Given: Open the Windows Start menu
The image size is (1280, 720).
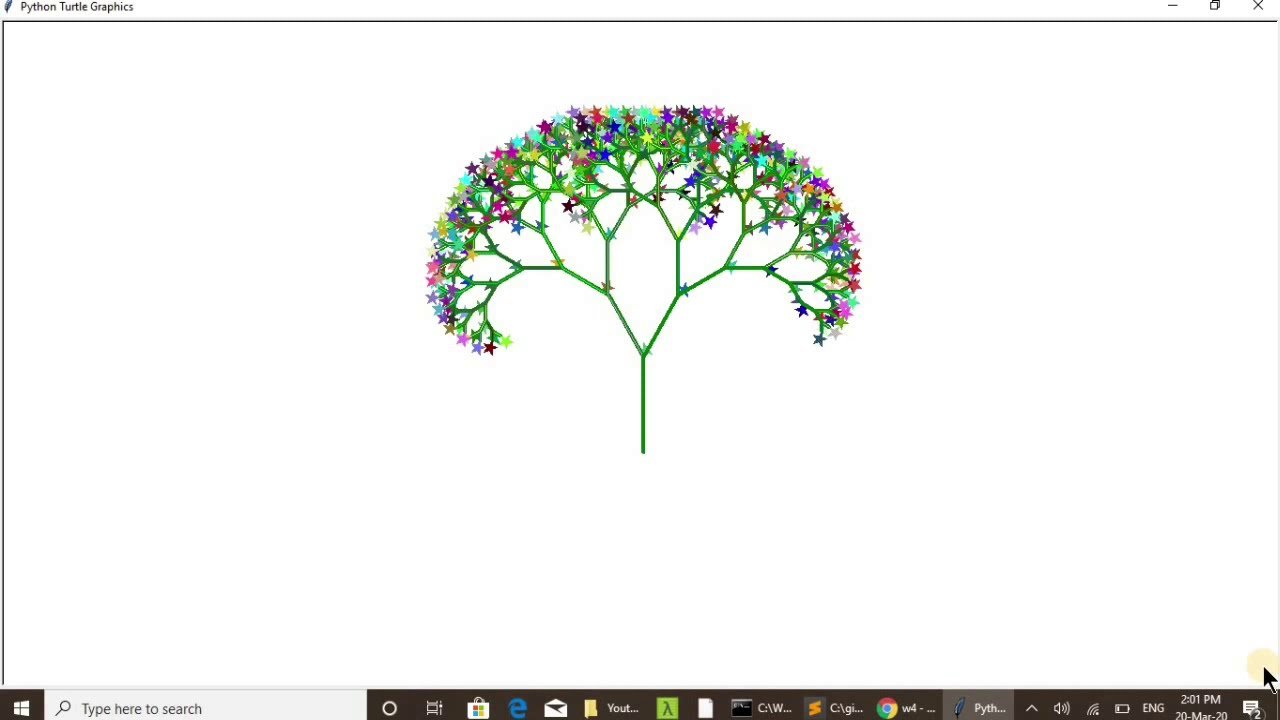Looking at the screenshot, I should 21,708.
